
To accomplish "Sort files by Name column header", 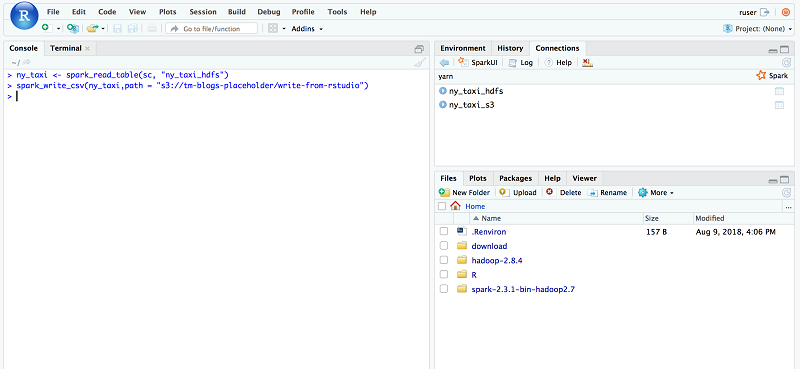I will pyautogui.click(x=556, y=218).
